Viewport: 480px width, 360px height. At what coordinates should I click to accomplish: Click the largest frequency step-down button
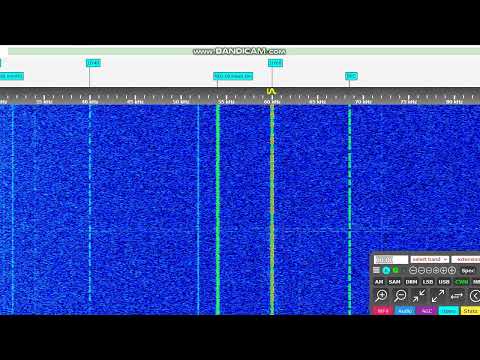pos(413,270)
